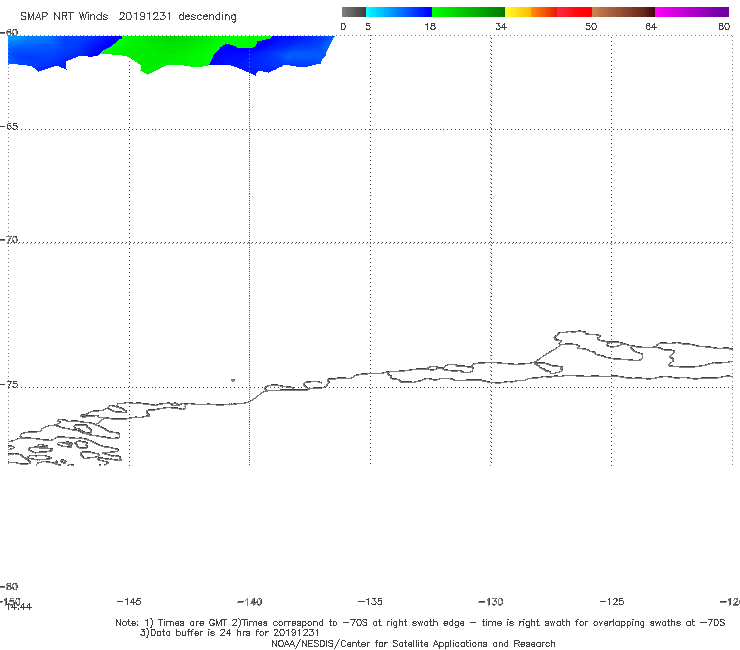The height and width of the screenshot is (650, 740).
Task: Click the -75 latitude label
Action: point(9,385)
